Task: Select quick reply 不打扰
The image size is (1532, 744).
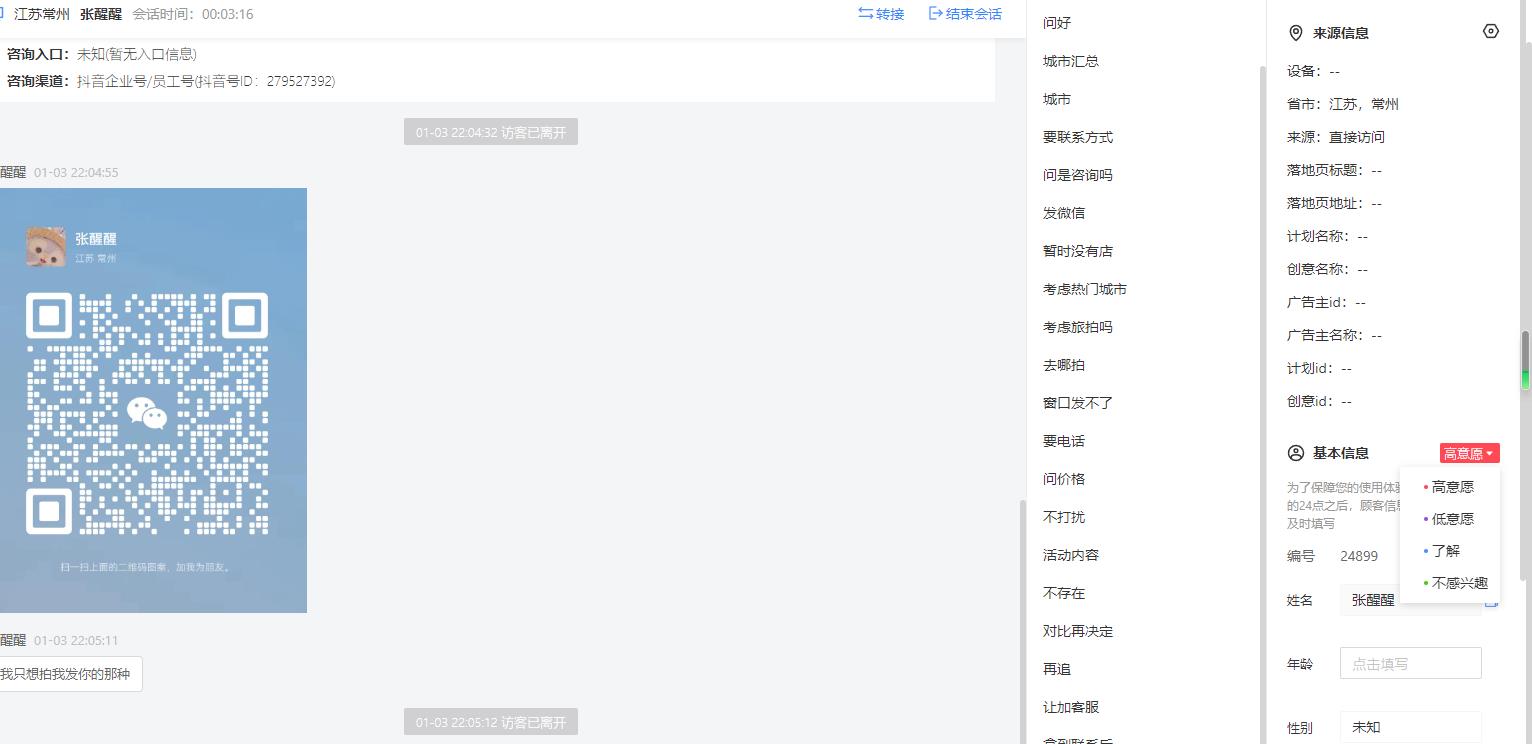Action: [x=1064, y=517]
